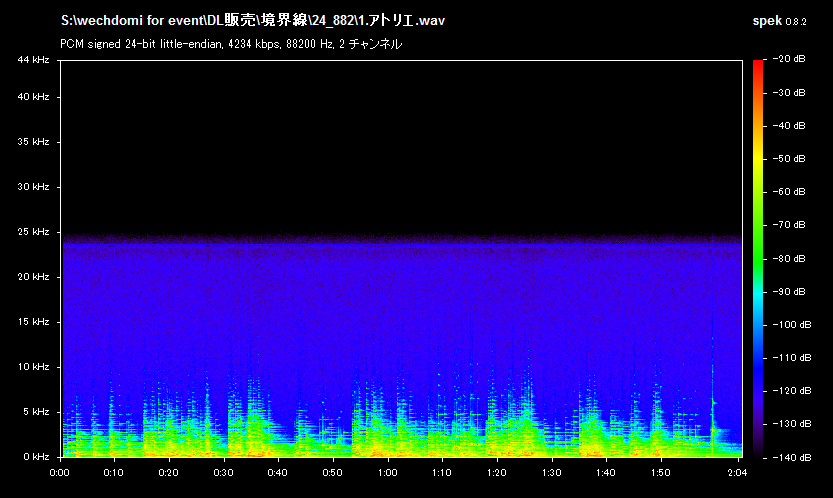Viewport: 833px width, 498px height.
Task: Click the 1:40 time axis label
Action: [606, 472]
